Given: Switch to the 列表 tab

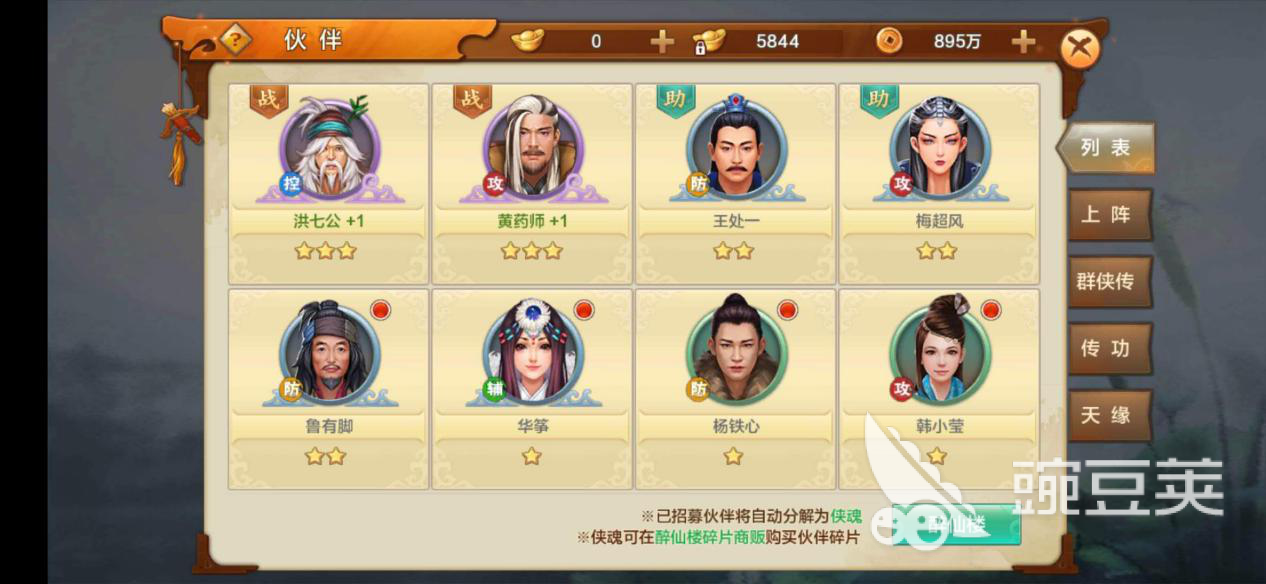Looking at the screenshot, I should (x=1106, y=148).
